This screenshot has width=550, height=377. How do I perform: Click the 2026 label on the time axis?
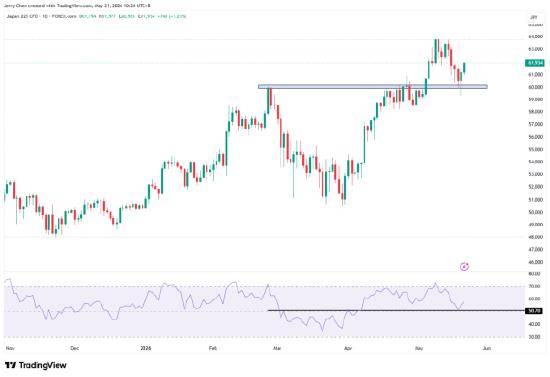click(145, 348)
